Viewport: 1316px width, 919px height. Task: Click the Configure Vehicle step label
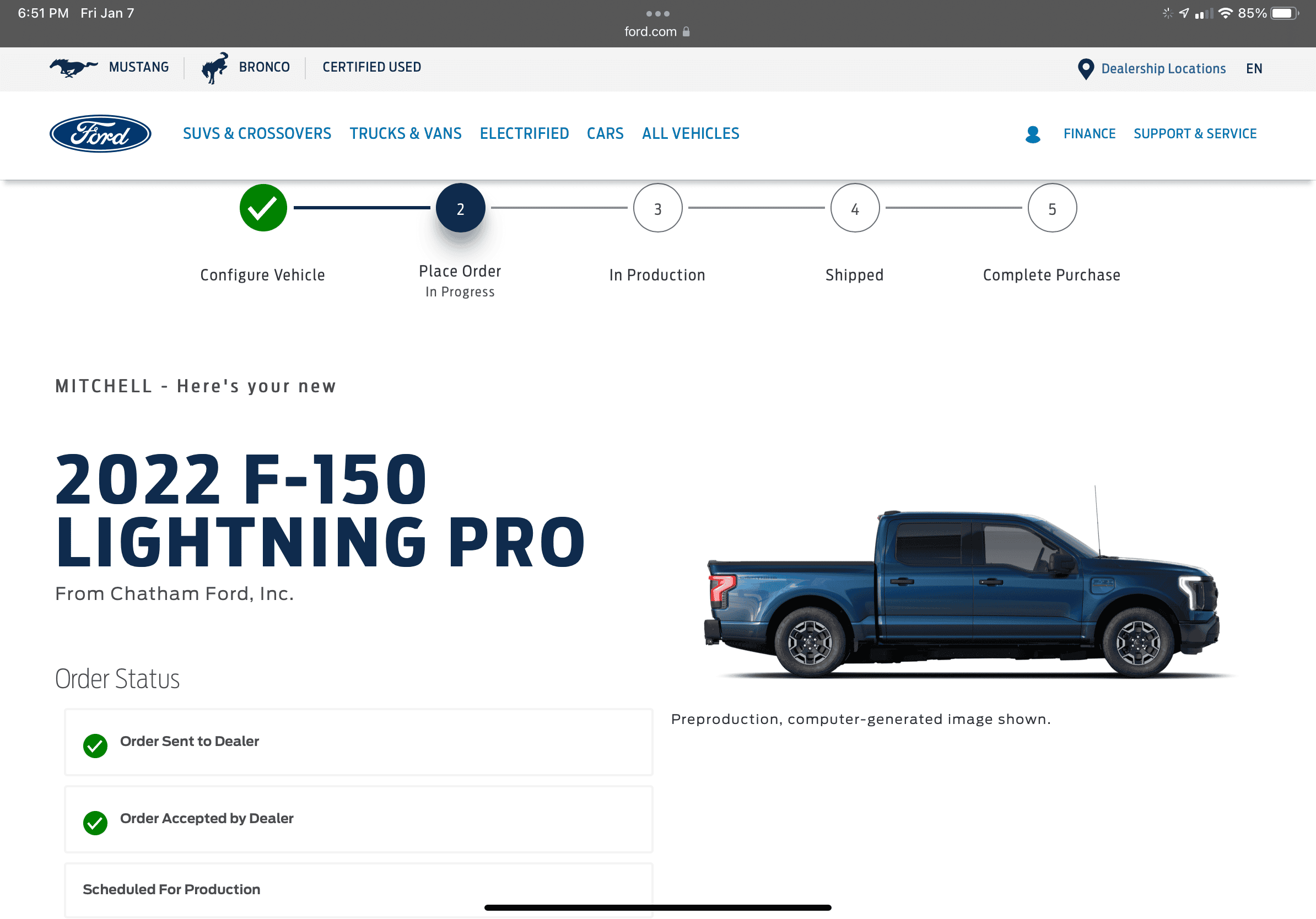262,275
